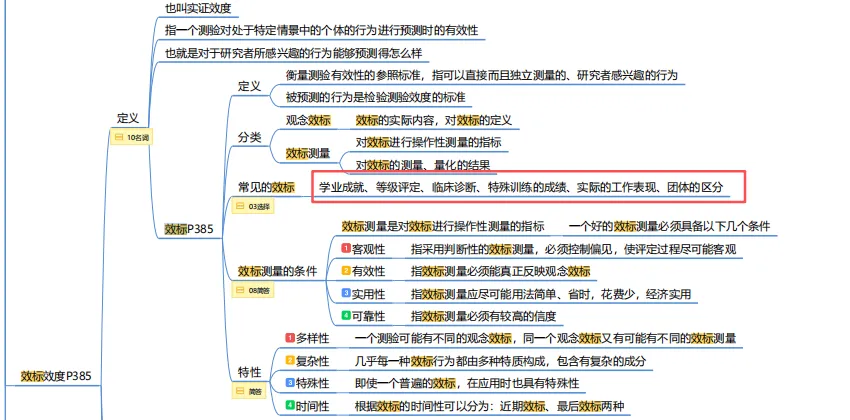Select the 复杂性 node
The height and width of the screenshot is (420, 850).
313,361
